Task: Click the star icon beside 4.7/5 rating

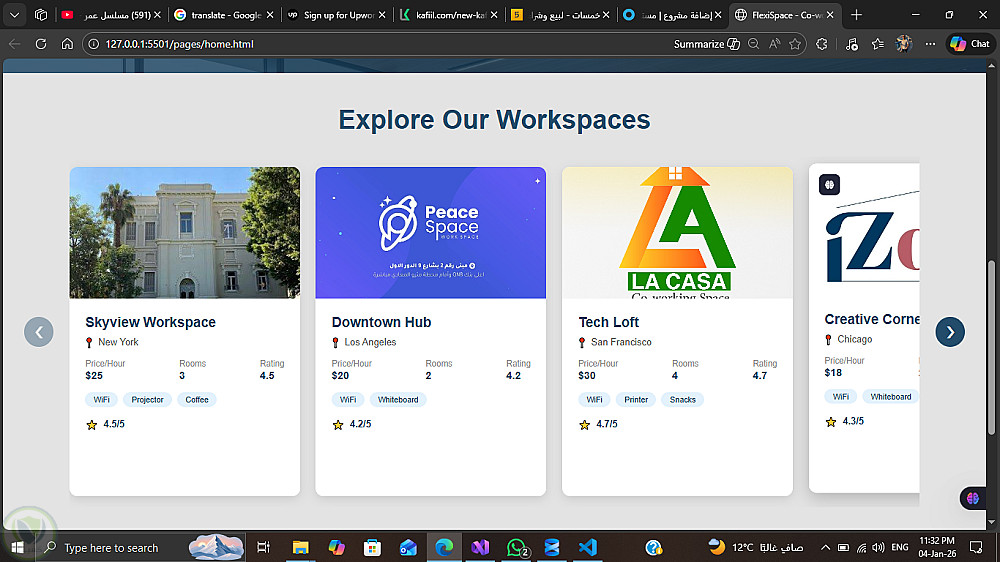Action: [584, 424]
